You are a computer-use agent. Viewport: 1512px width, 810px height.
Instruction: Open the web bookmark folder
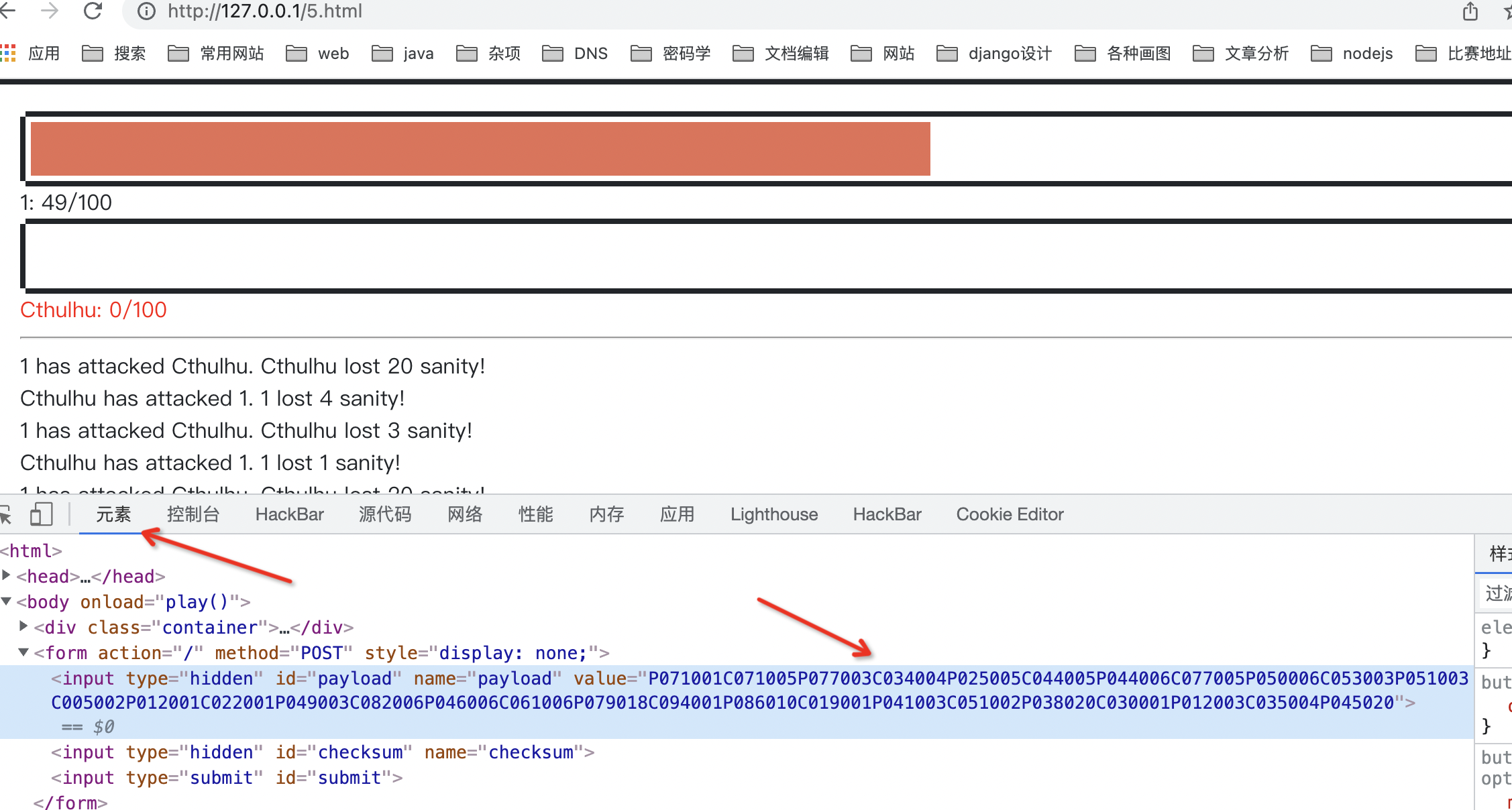pyautogui.click(x=317, y=53)
